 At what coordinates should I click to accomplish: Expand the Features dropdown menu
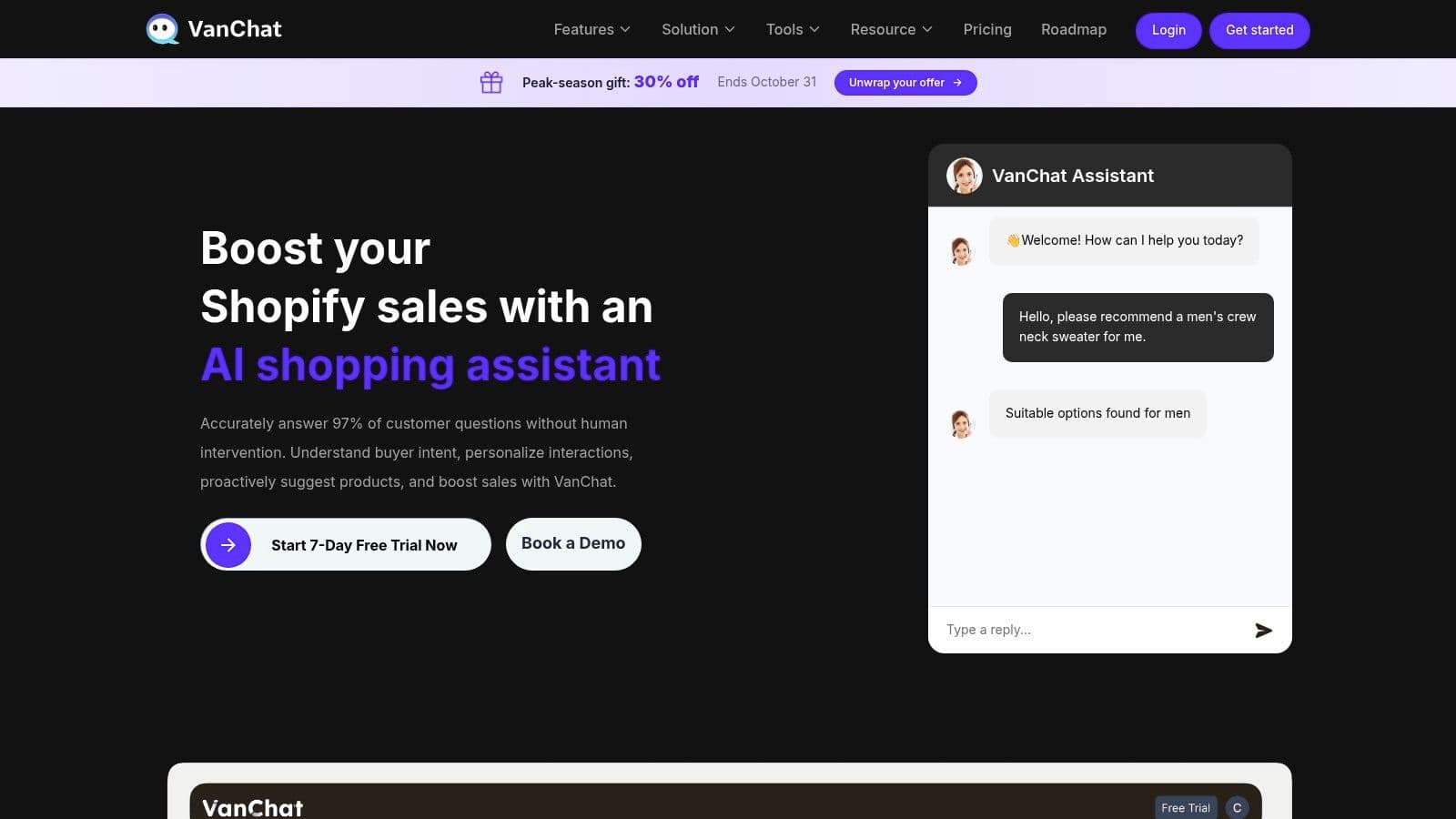pyautogui.click(x=591, y=29)
